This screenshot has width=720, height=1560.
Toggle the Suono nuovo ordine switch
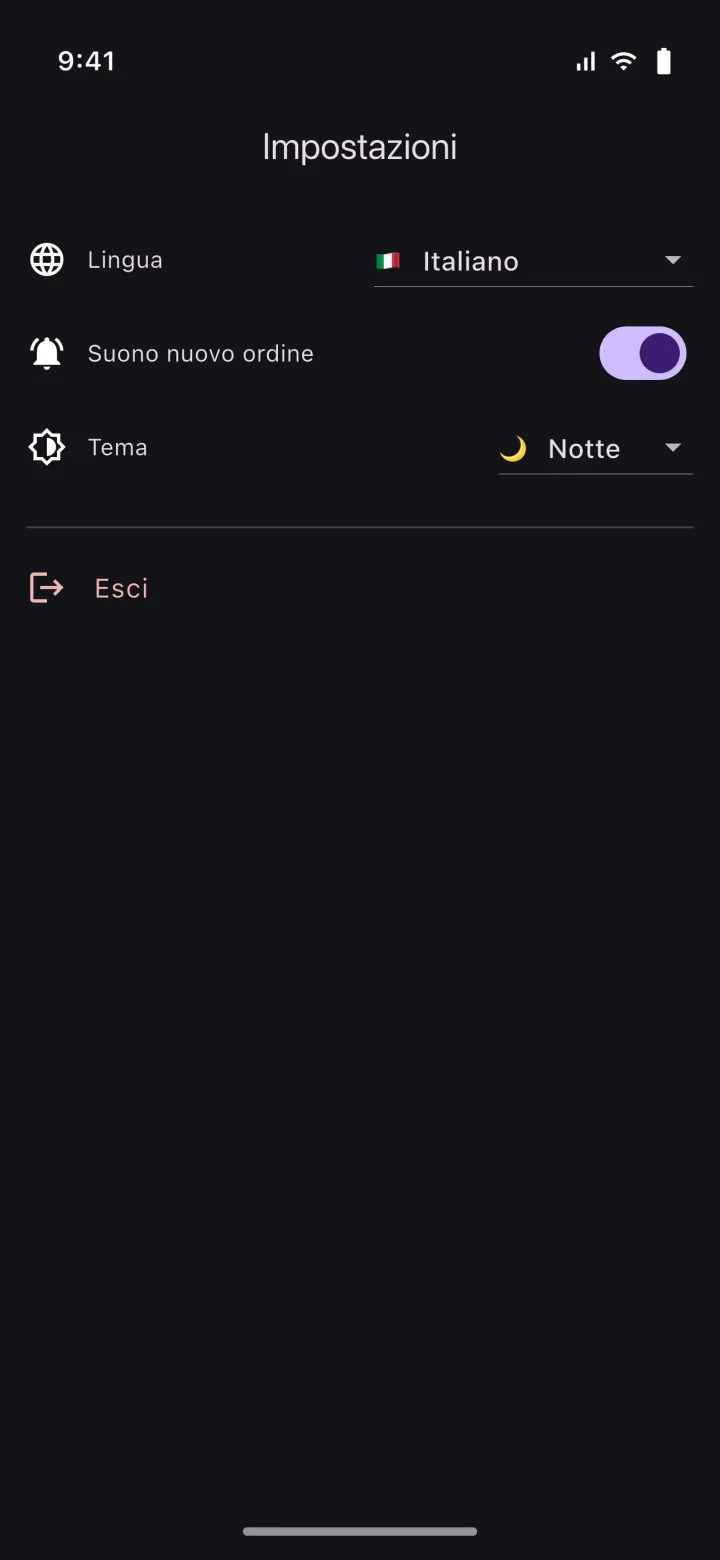tap(643, 353)
